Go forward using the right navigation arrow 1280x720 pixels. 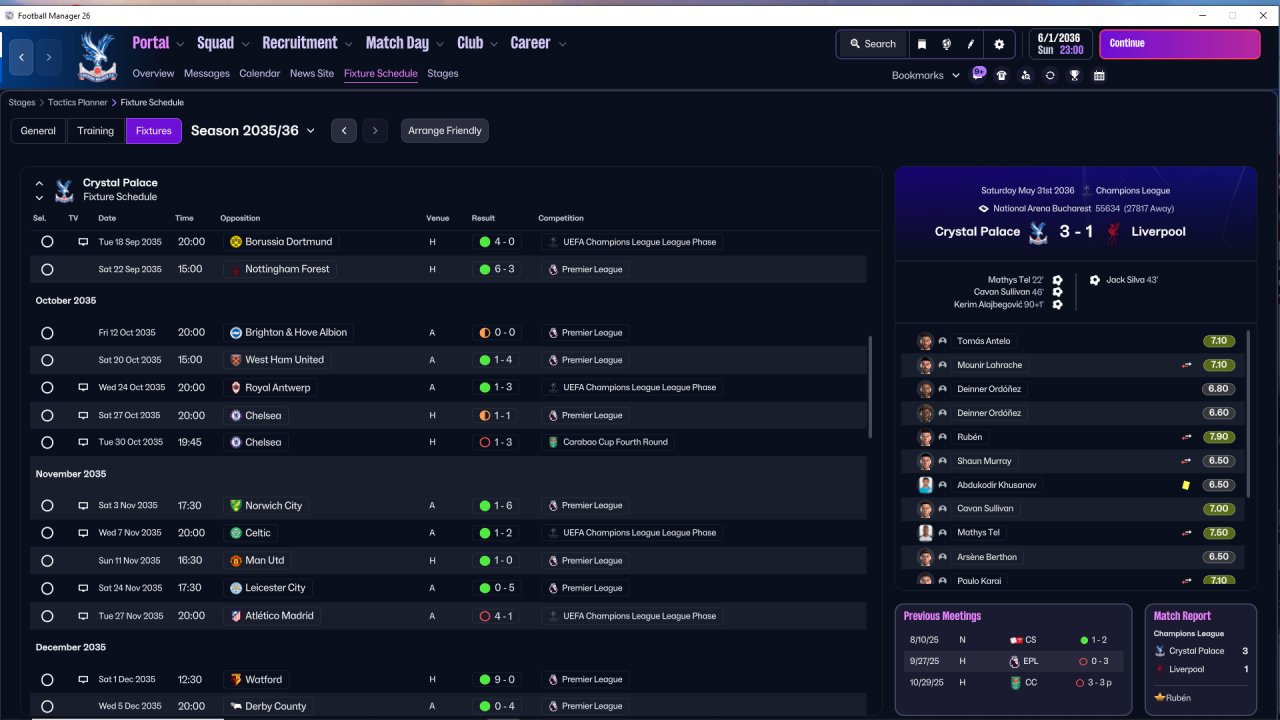48,57
